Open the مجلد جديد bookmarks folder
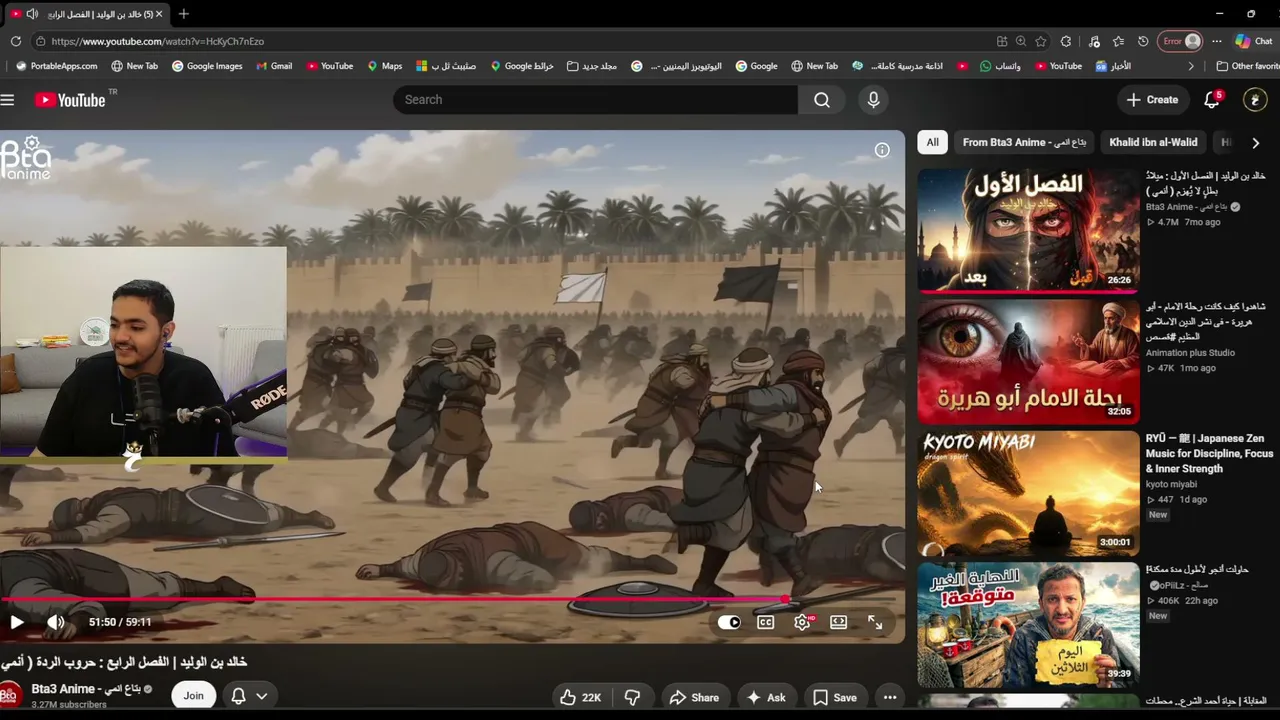Screen dimensions: 1280x720 point(592,66)
